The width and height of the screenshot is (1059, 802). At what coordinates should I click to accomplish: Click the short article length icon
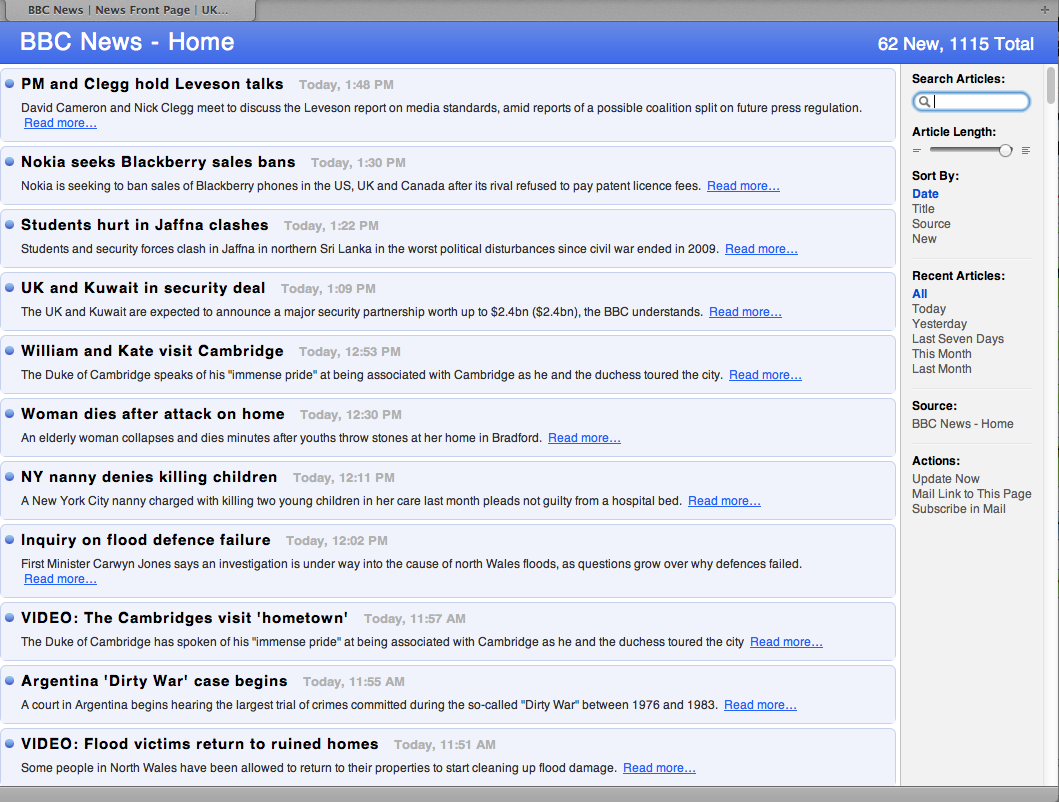[916, 151]
